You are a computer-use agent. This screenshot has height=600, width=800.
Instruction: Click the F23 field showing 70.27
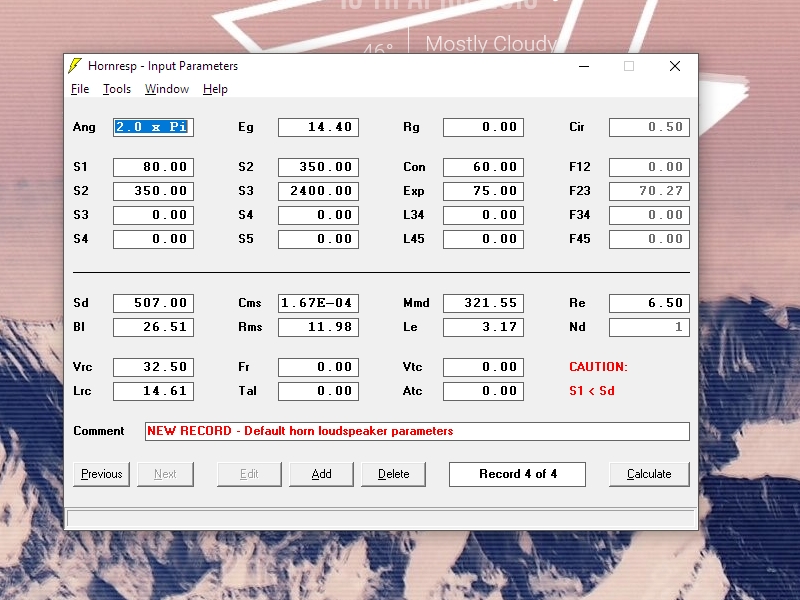tap(649, 191)
